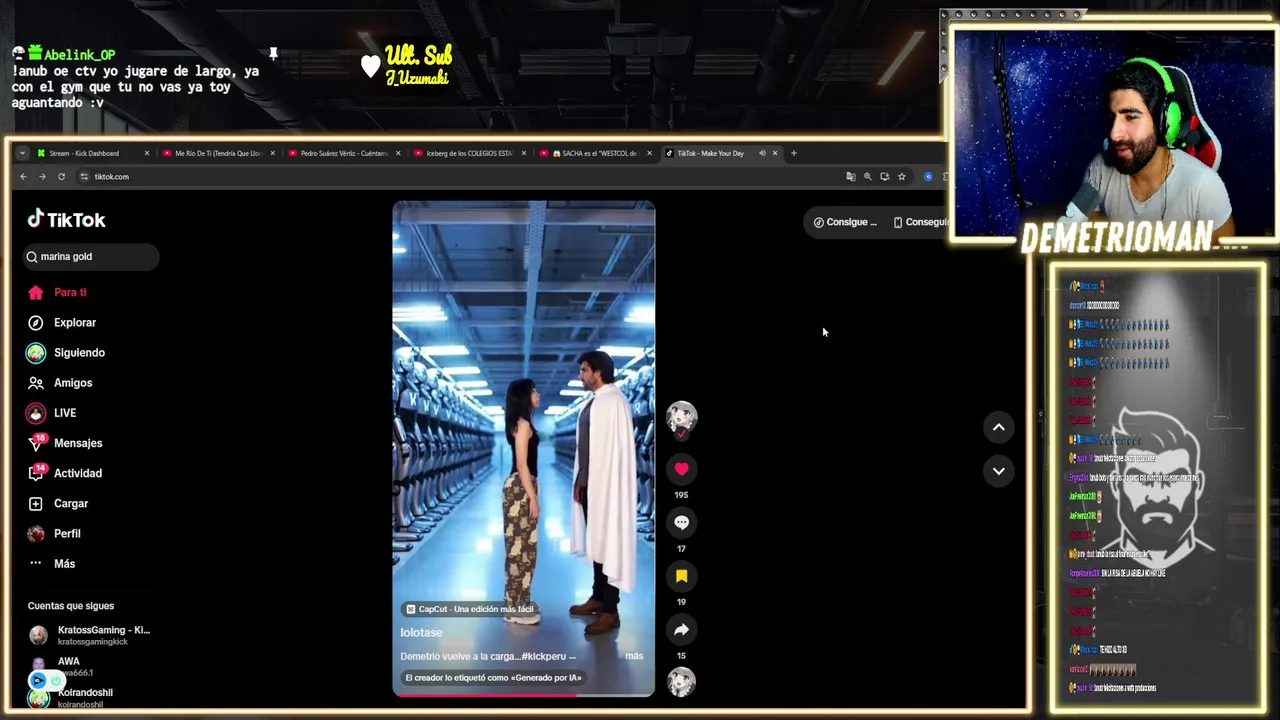Go to the Siguiendo feed
1280x720 pixels.
coord(66,352)
